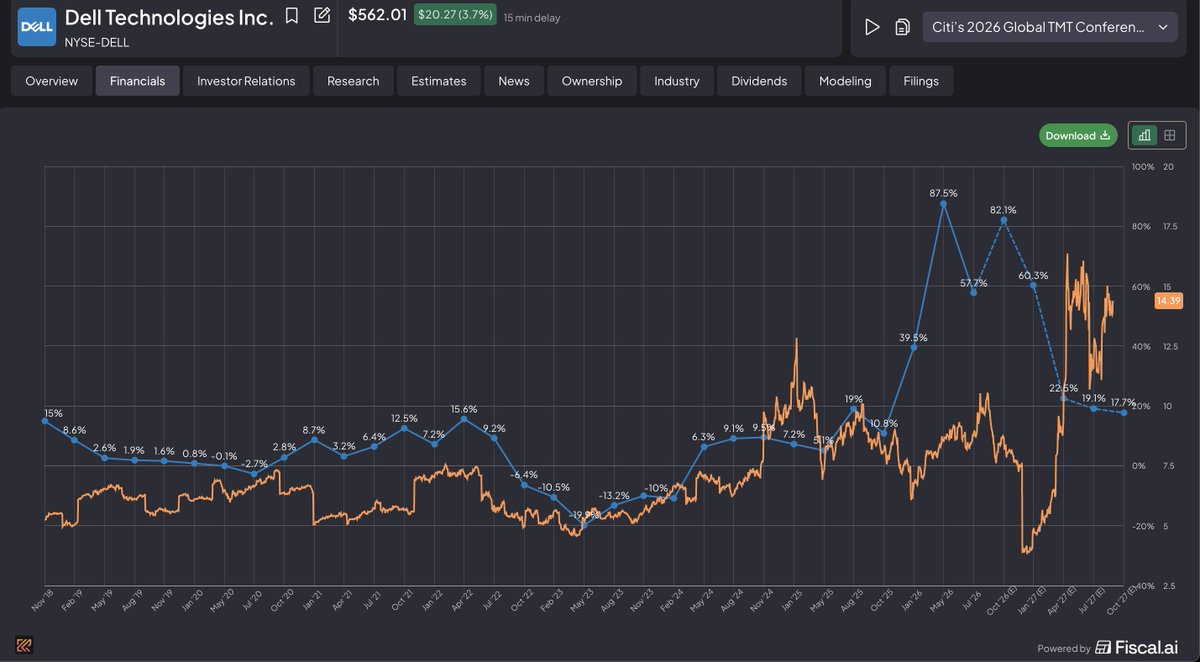Open the transcript document icon

tap(902, 27)
